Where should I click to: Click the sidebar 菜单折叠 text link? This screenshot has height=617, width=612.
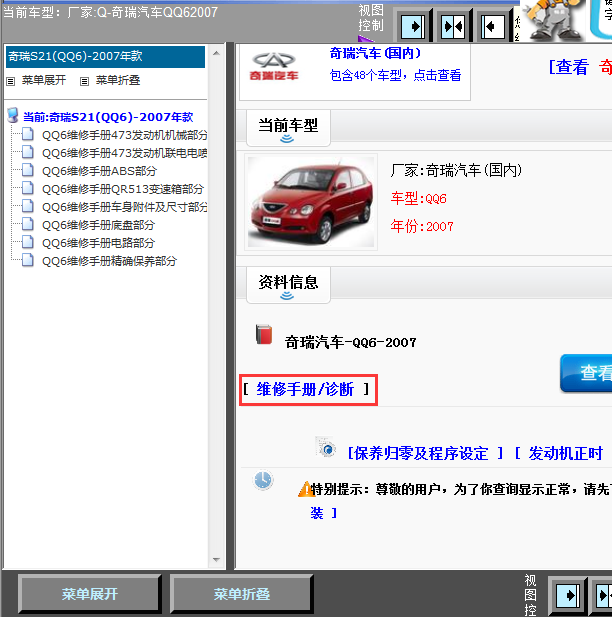click(x=118, y=80)
